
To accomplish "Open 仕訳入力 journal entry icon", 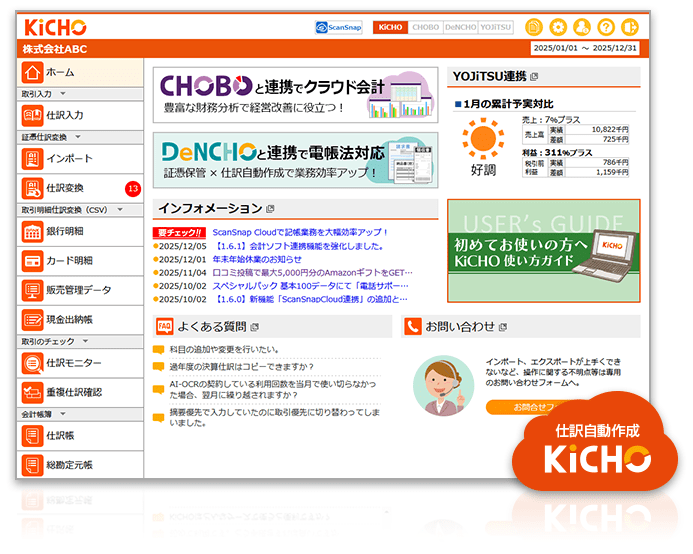I will click(x=32, y=115).
